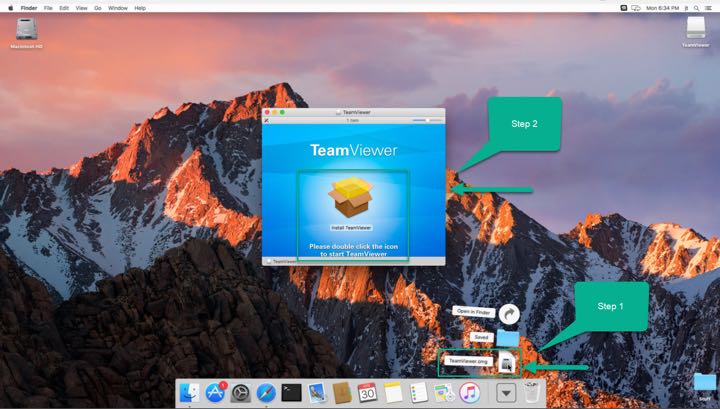Click the dark speech-bubble menu bar icon
The height and width of the screenshot is (409, 720).
tap(624, 8)
